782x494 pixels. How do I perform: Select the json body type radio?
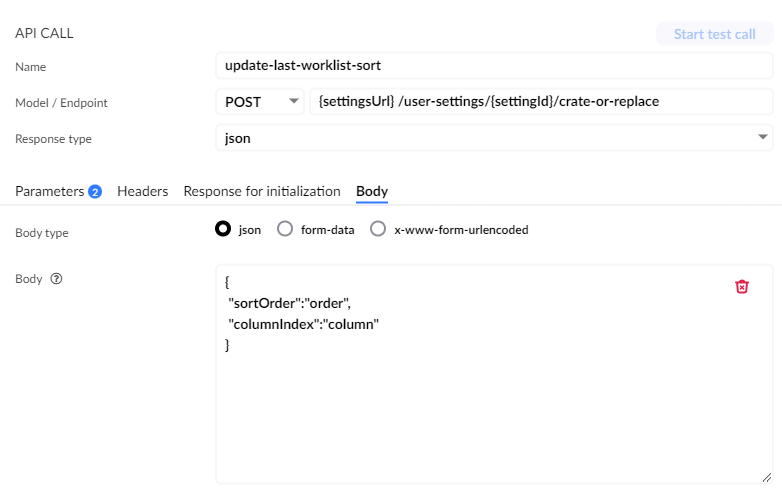223,229
